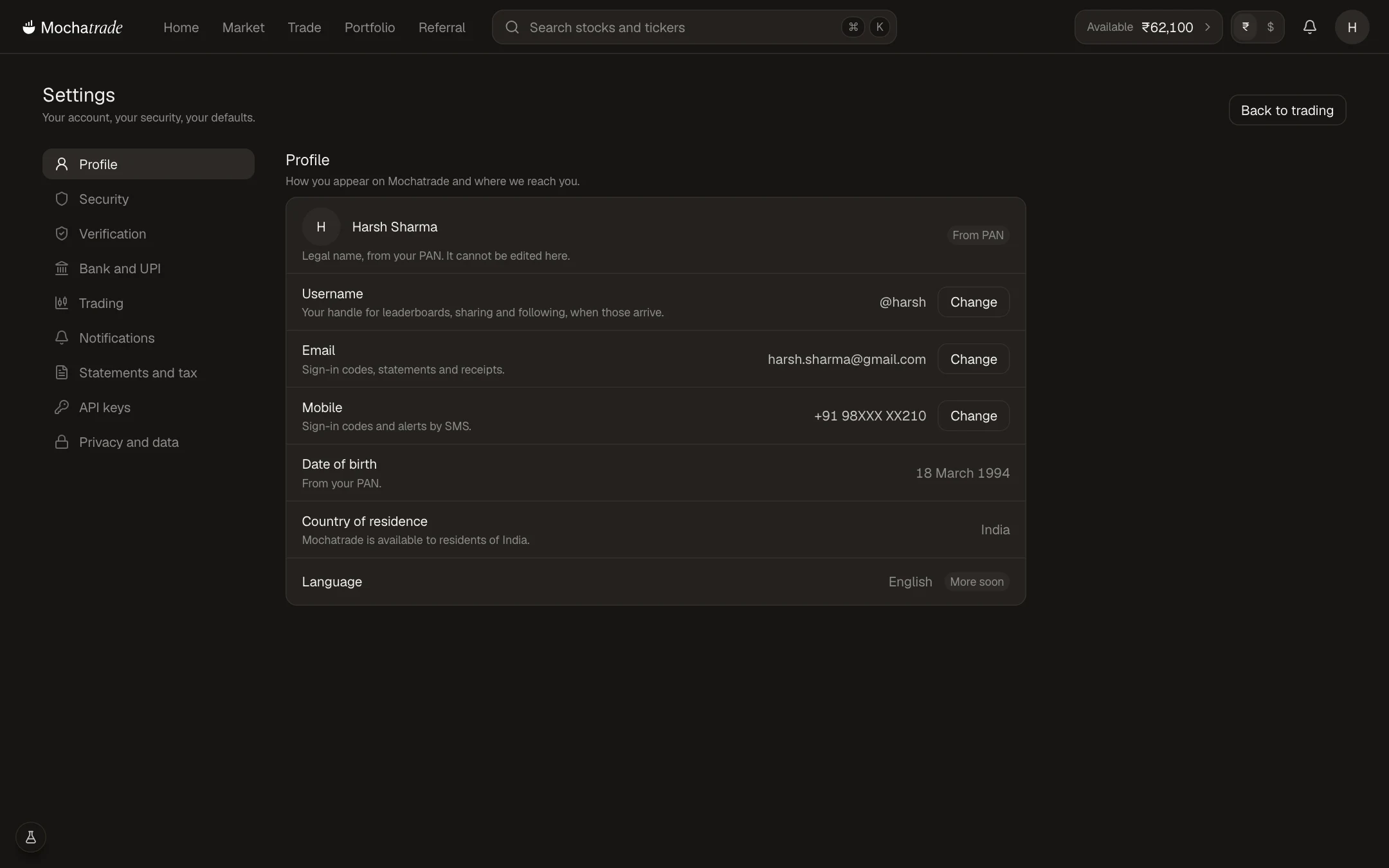Click the More soon language badge
This screenshot has width=1389, height=868.
click(977, 581)
